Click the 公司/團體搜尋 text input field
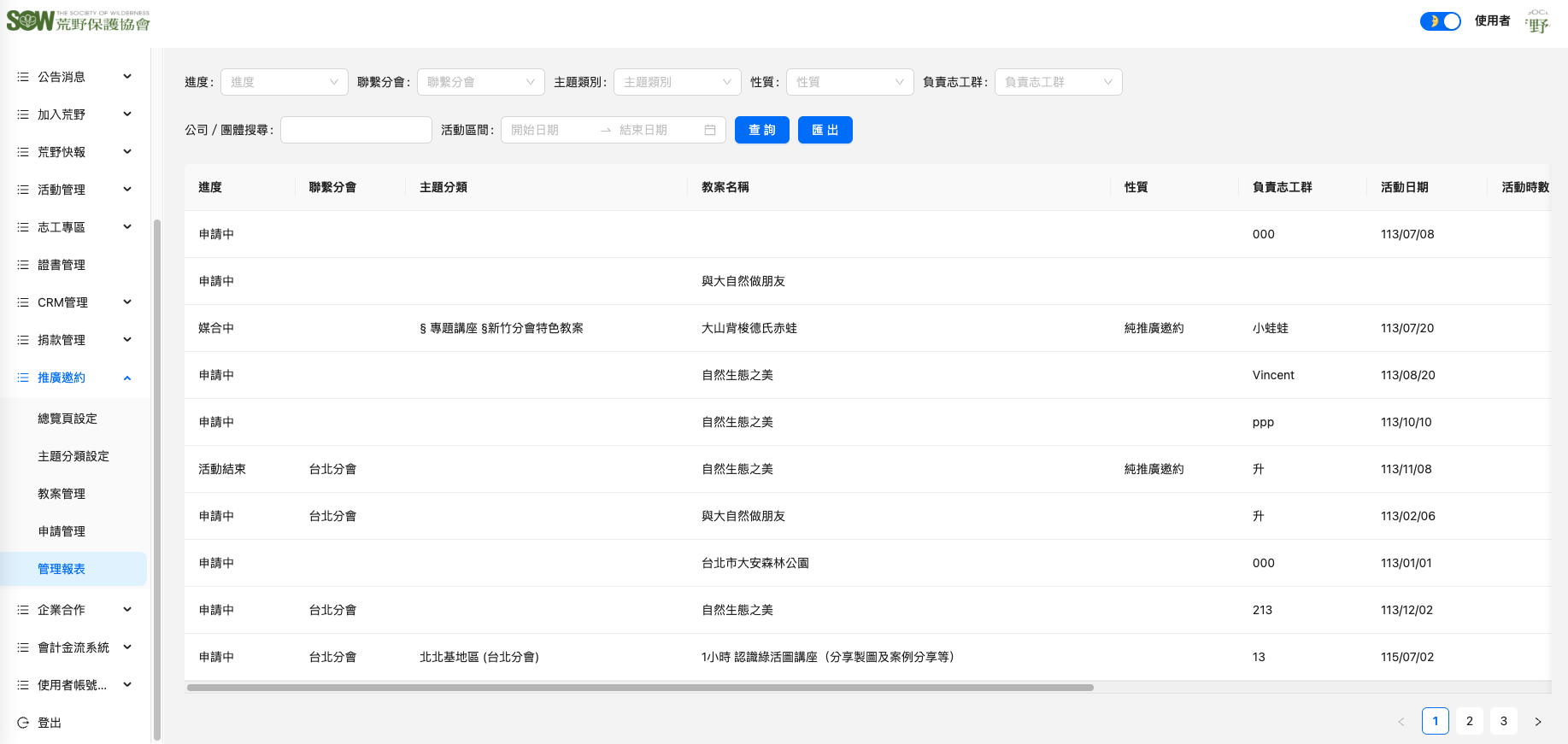This screenshot has height=744, width=1568. [x=355, y=130]
